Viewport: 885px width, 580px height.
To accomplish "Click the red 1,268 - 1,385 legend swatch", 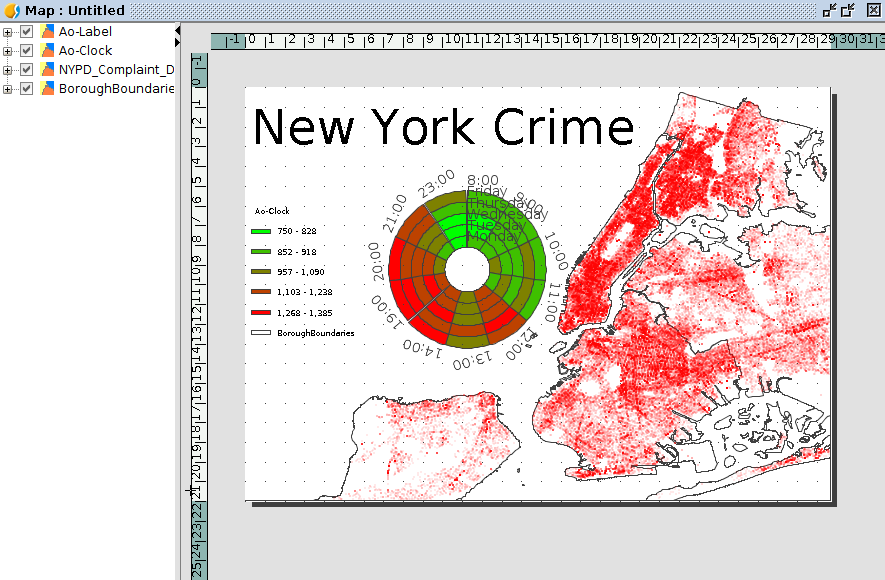I will 261,312.
